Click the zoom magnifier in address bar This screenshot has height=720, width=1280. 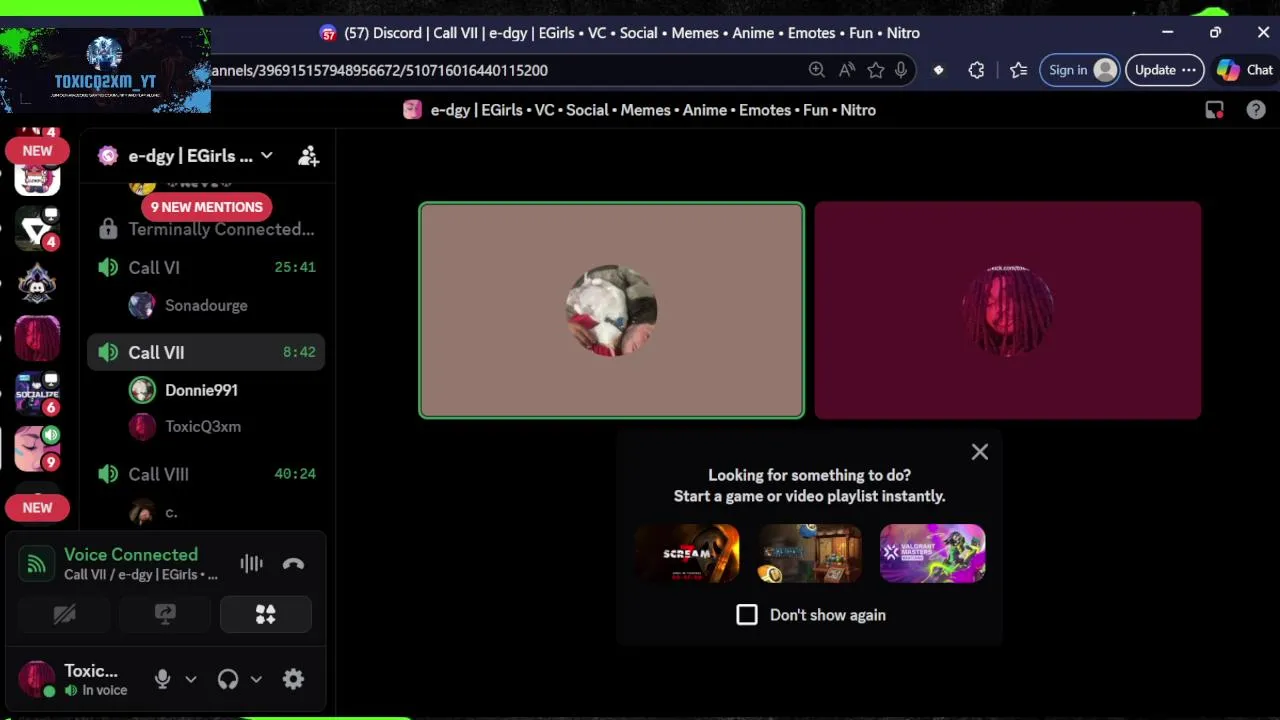point(817,70)
